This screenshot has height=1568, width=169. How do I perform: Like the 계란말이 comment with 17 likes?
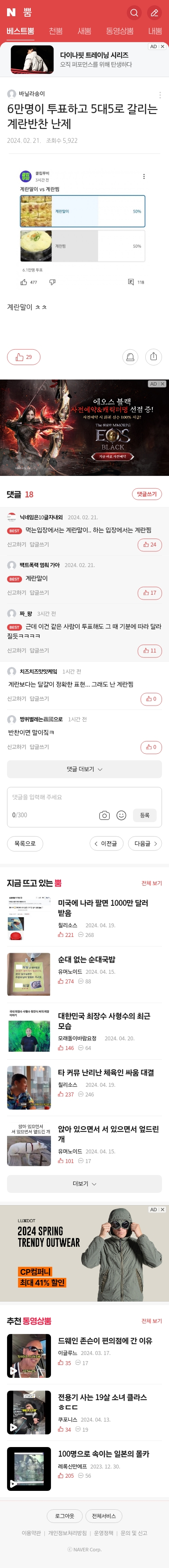(150, 592)
